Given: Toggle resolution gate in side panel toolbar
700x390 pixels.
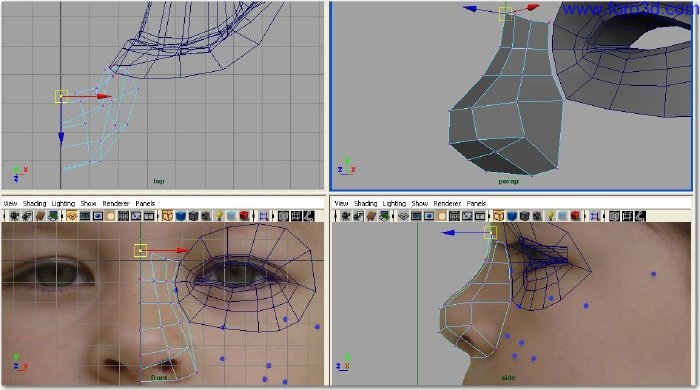Looking at the screenshot, I should point(429,216).
